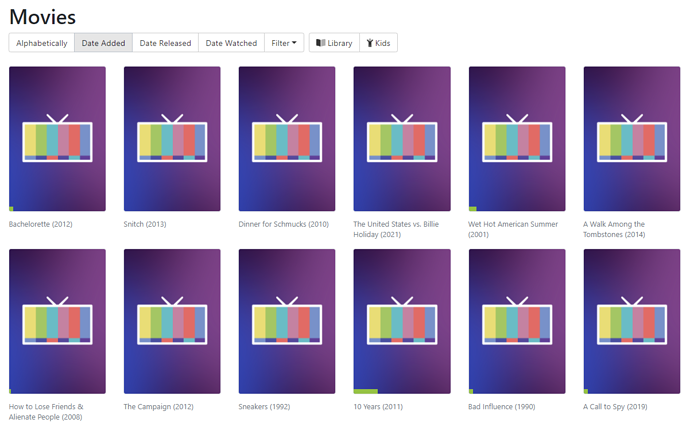Image resolution: width=690 pixels, height=427 pixels.
Task: Click the Movies page heading
Action: pyautogui.click(x=42, y=16)
